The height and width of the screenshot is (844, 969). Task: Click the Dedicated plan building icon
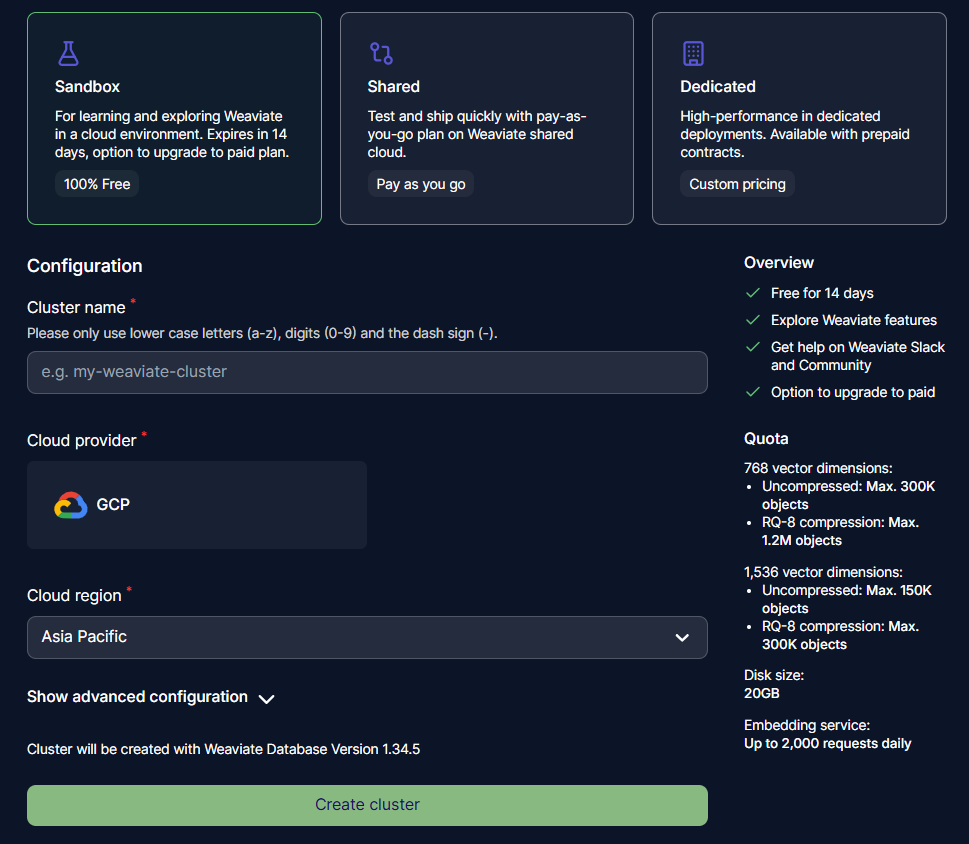(693, 53)
